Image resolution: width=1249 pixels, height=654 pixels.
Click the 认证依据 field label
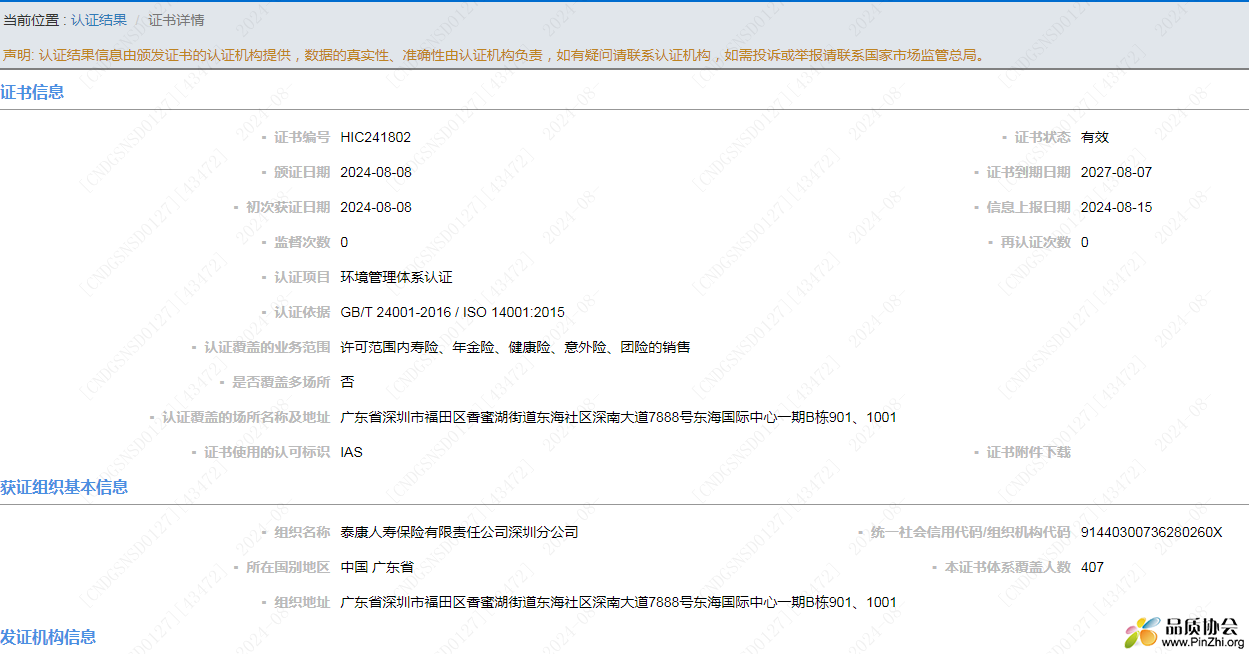302,312
